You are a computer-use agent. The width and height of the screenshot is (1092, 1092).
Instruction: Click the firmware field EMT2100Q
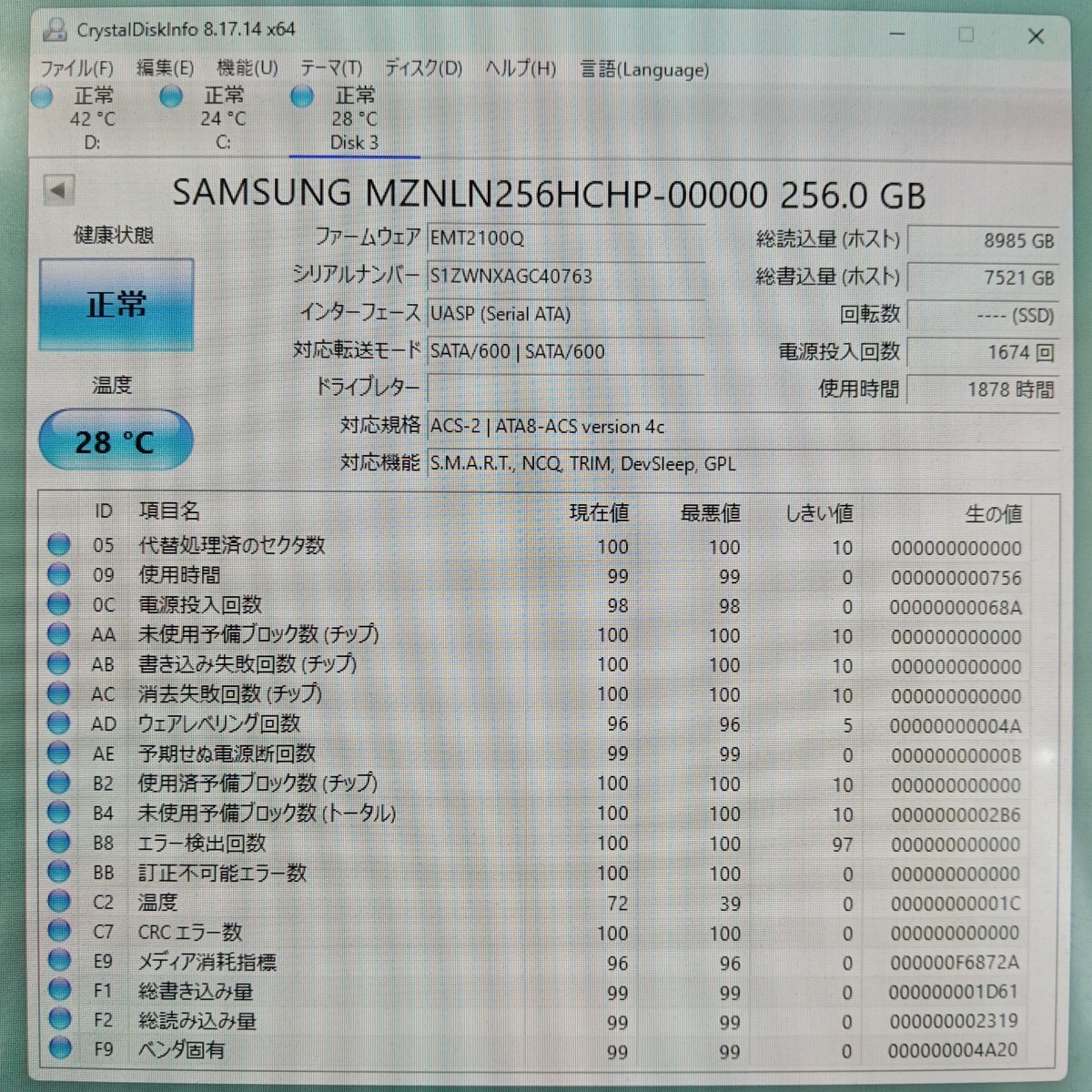(565, 238)
